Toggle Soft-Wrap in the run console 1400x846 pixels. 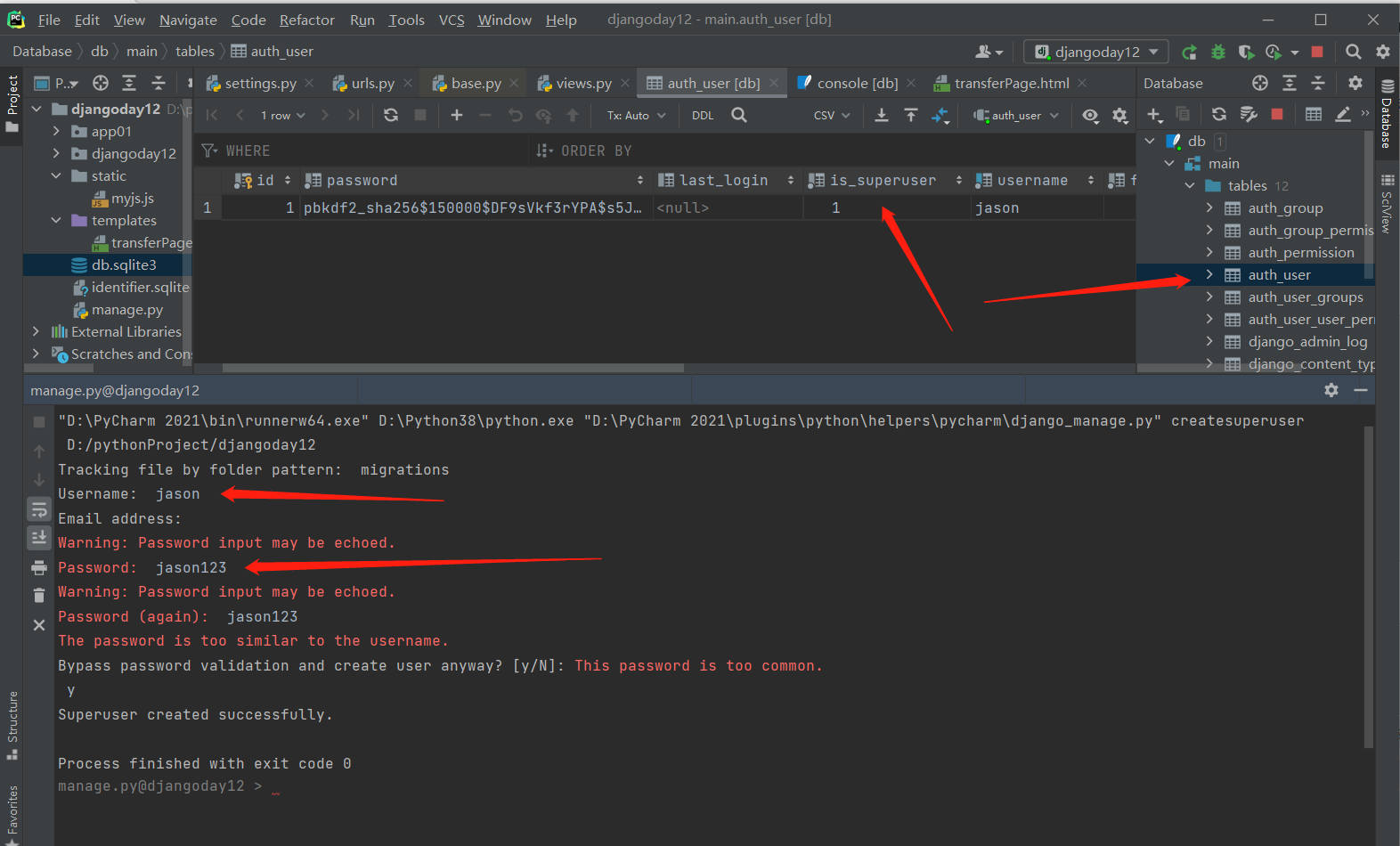coord(39,509)
